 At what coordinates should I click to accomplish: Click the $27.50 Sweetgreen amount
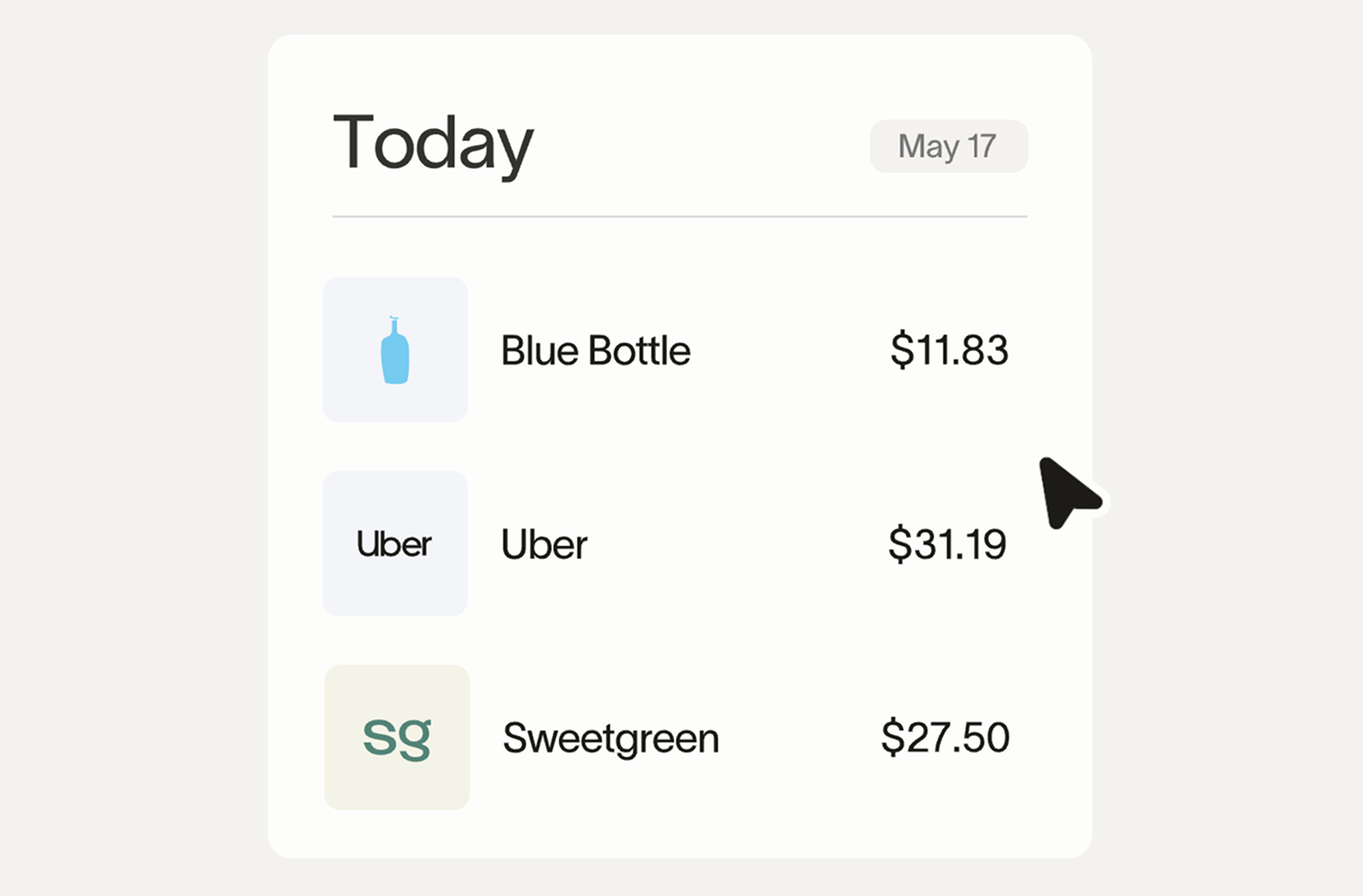[x=945, y=738]
